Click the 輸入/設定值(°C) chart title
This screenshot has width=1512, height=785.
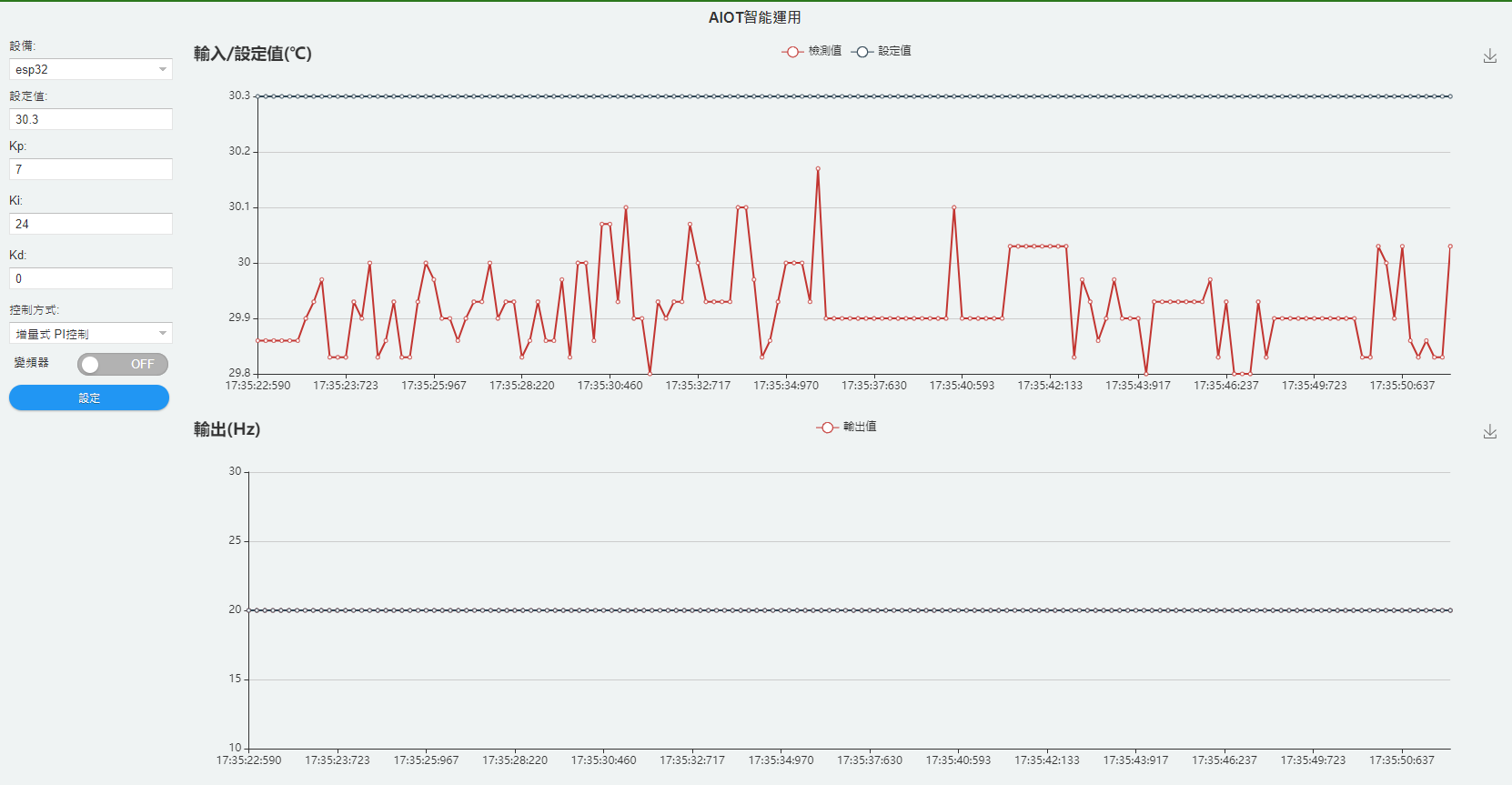pos(253,54)
